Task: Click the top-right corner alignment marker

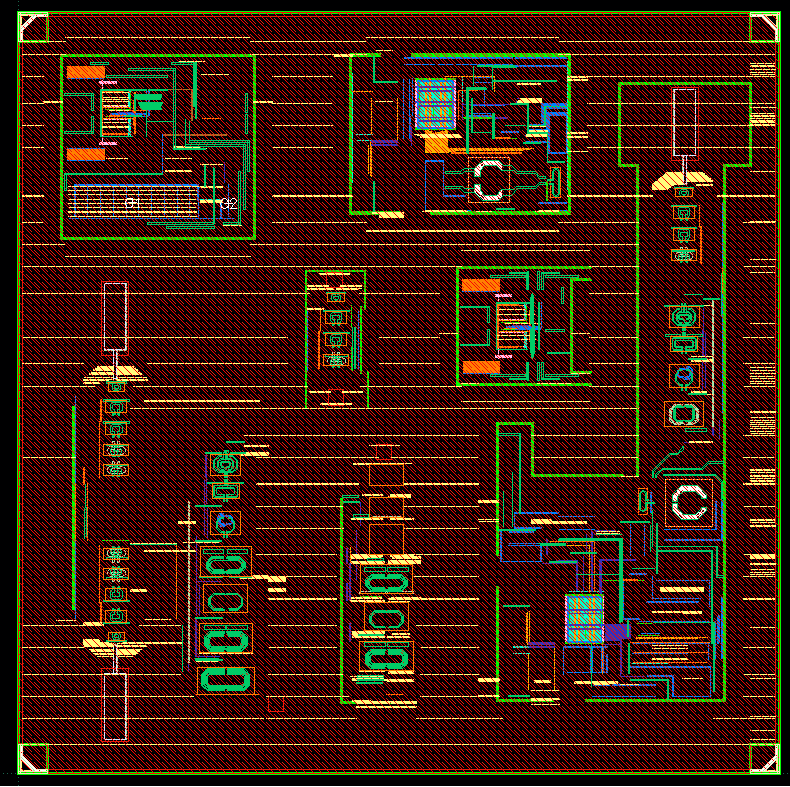Action: [x=763, y=28]
